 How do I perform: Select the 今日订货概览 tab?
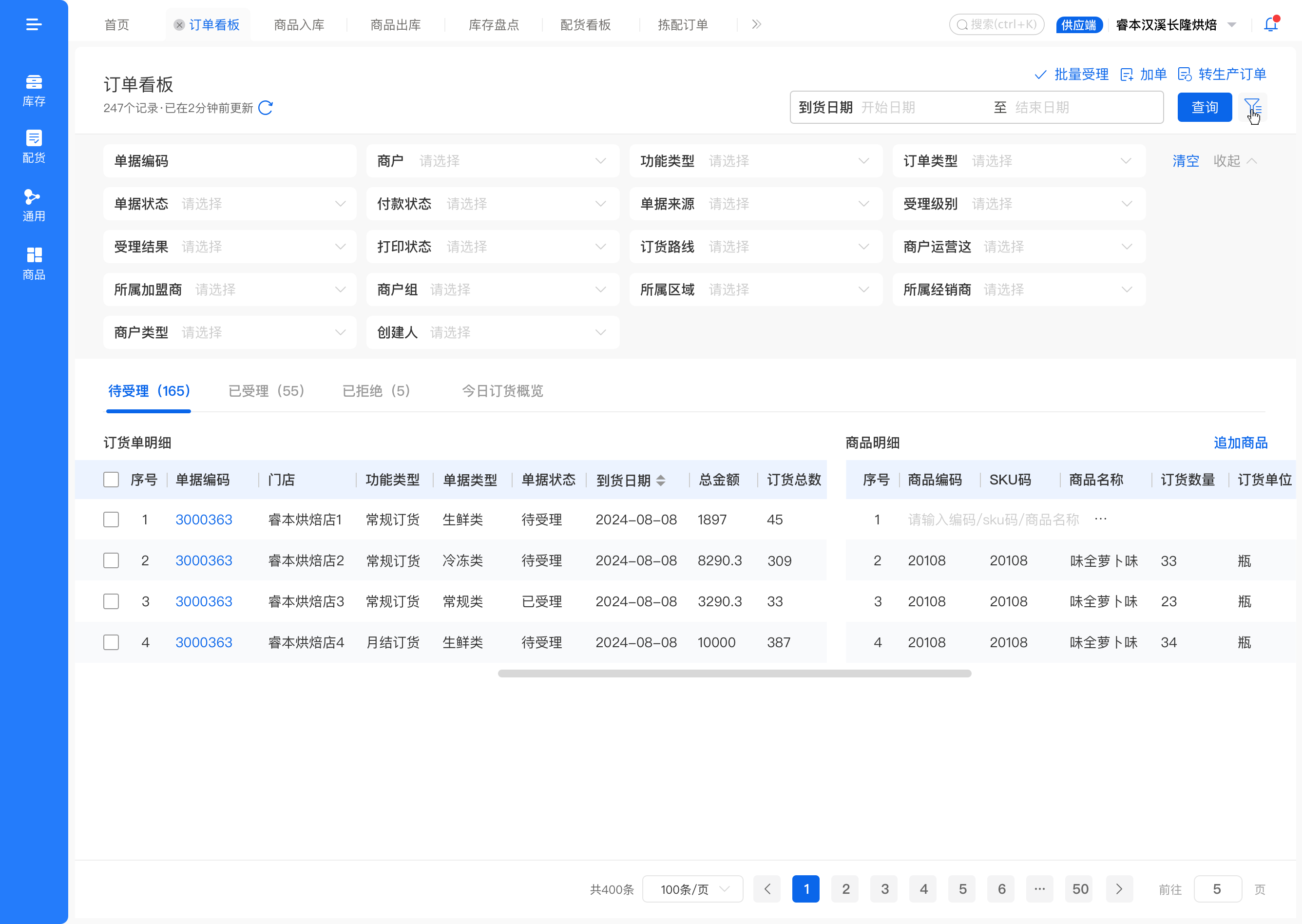coord(502,391)
